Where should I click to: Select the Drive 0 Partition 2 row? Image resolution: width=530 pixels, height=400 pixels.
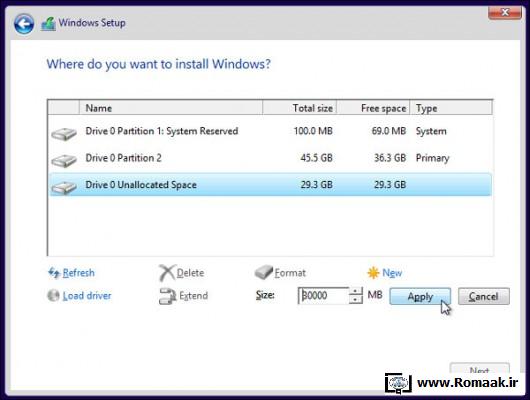point(270,158)
